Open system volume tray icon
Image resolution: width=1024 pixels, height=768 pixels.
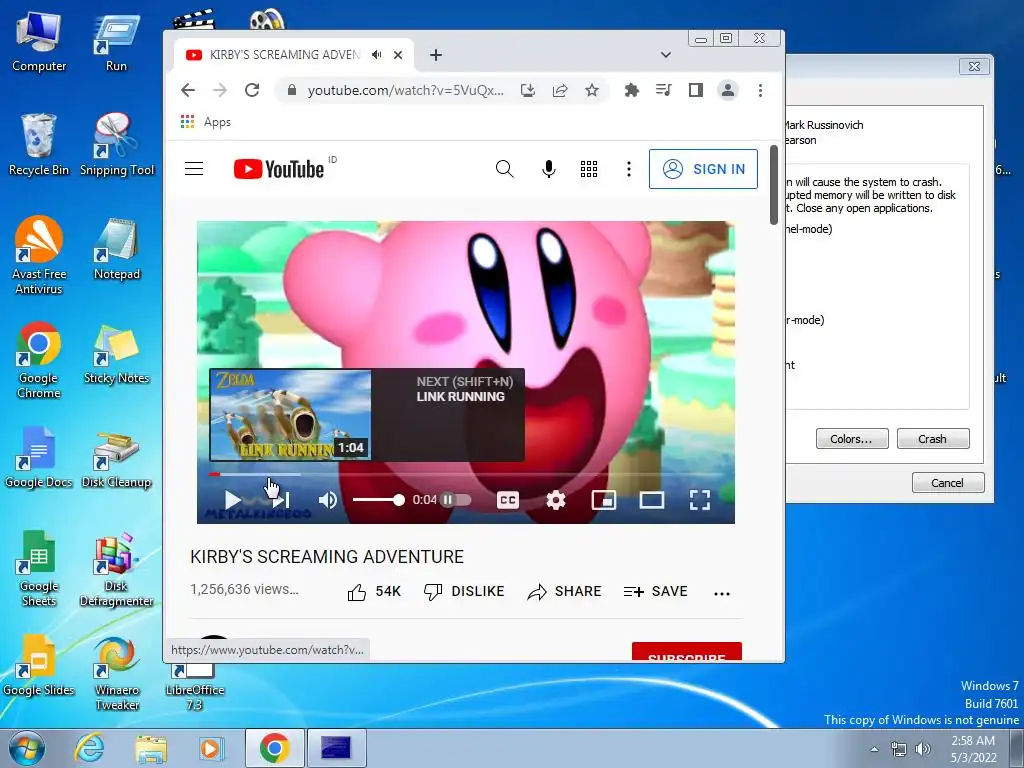(x=923, y=749)
